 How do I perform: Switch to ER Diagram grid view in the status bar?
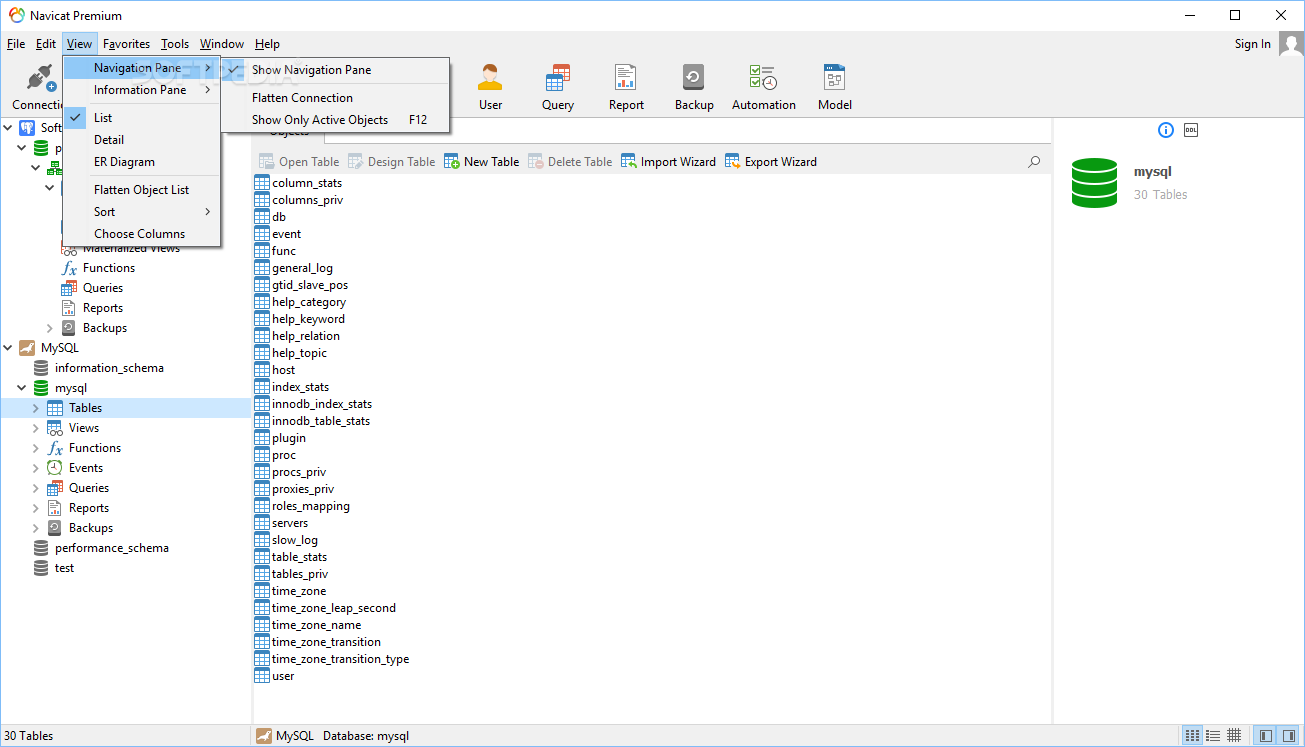click(x=1234, y=735)
